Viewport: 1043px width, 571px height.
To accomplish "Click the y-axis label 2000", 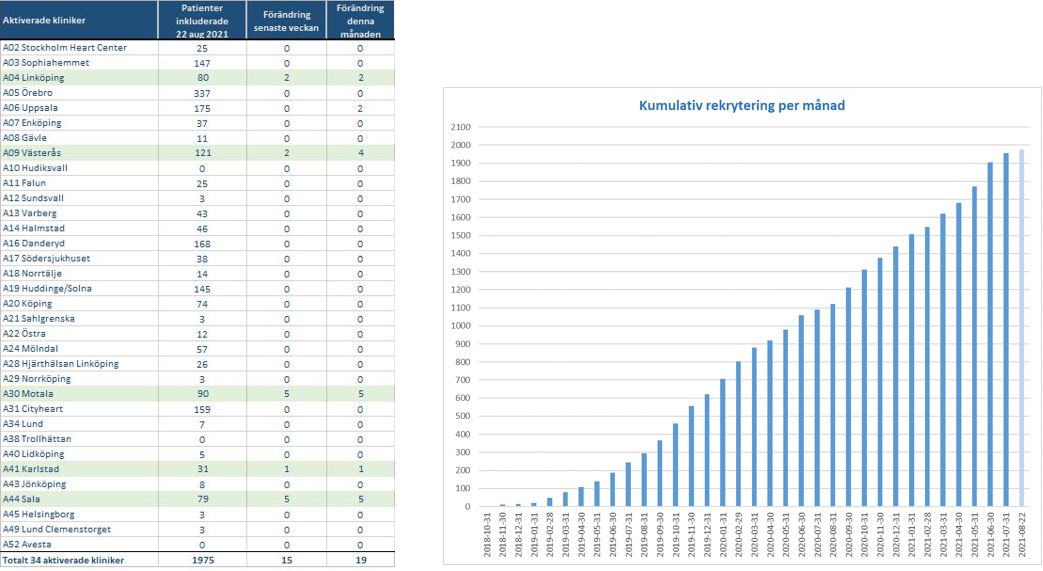I will click(461, 145).
